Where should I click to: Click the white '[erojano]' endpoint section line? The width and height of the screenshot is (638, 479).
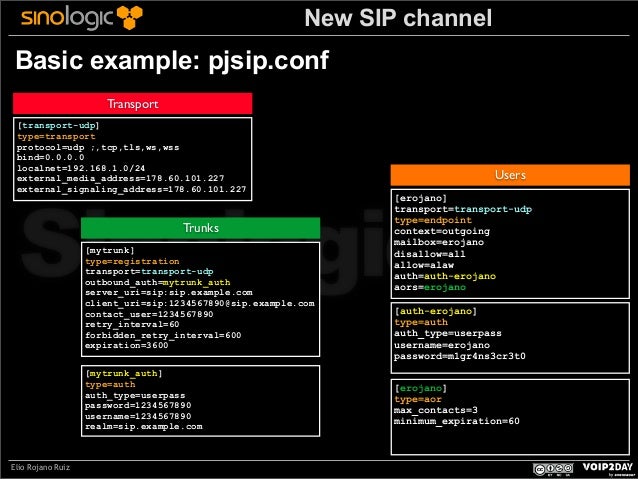421,198
